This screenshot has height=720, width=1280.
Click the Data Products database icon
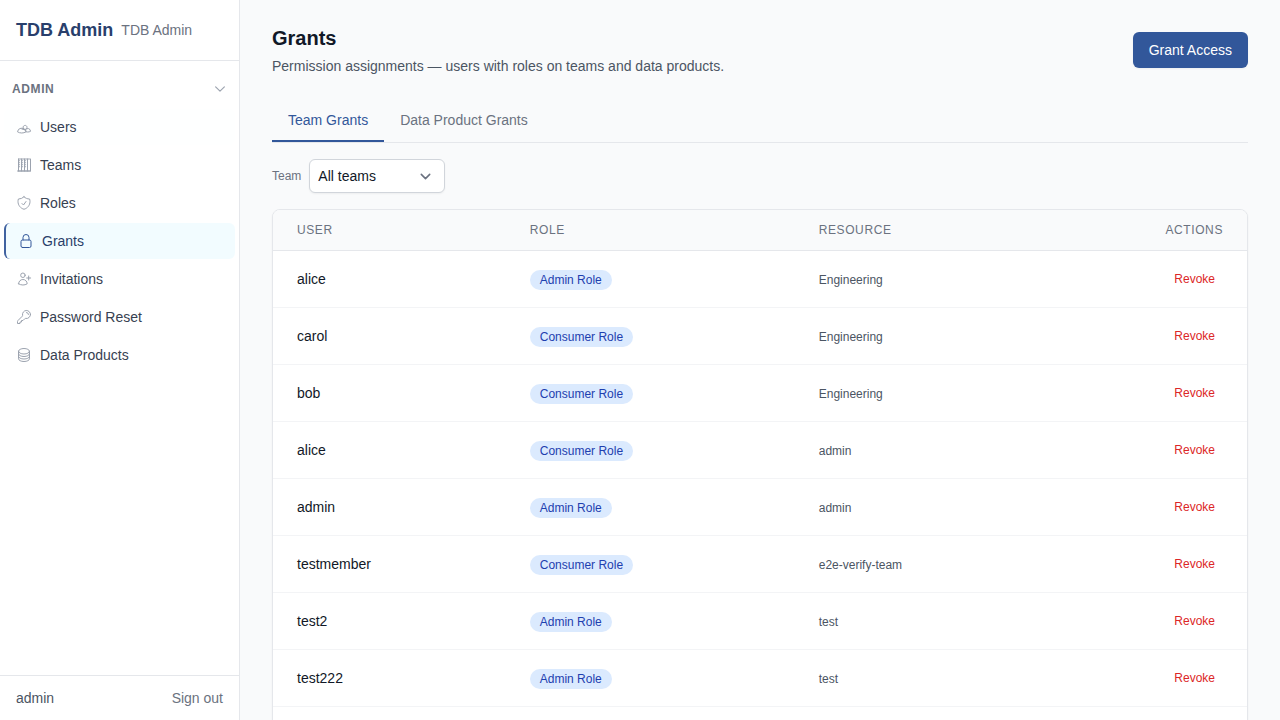pyautogui.click(x=24, y=355)
